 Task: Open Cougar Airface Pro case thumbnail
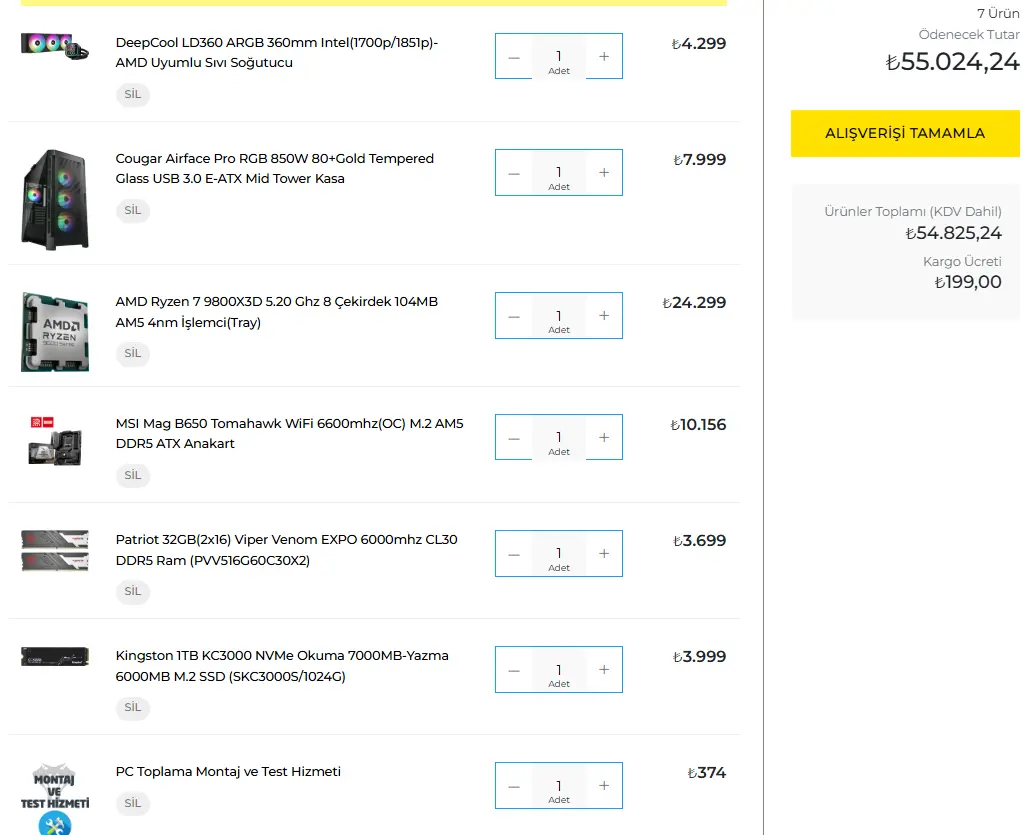coord(55,199)
